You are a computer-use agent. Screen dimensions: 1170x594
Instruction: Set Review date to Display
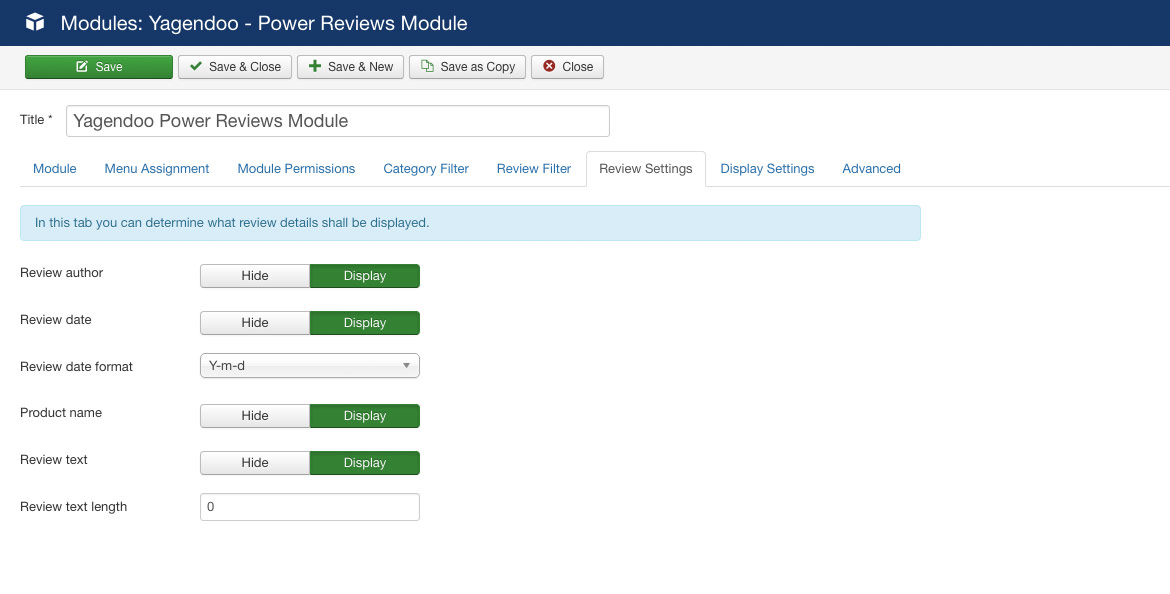(x=365, y=323)
